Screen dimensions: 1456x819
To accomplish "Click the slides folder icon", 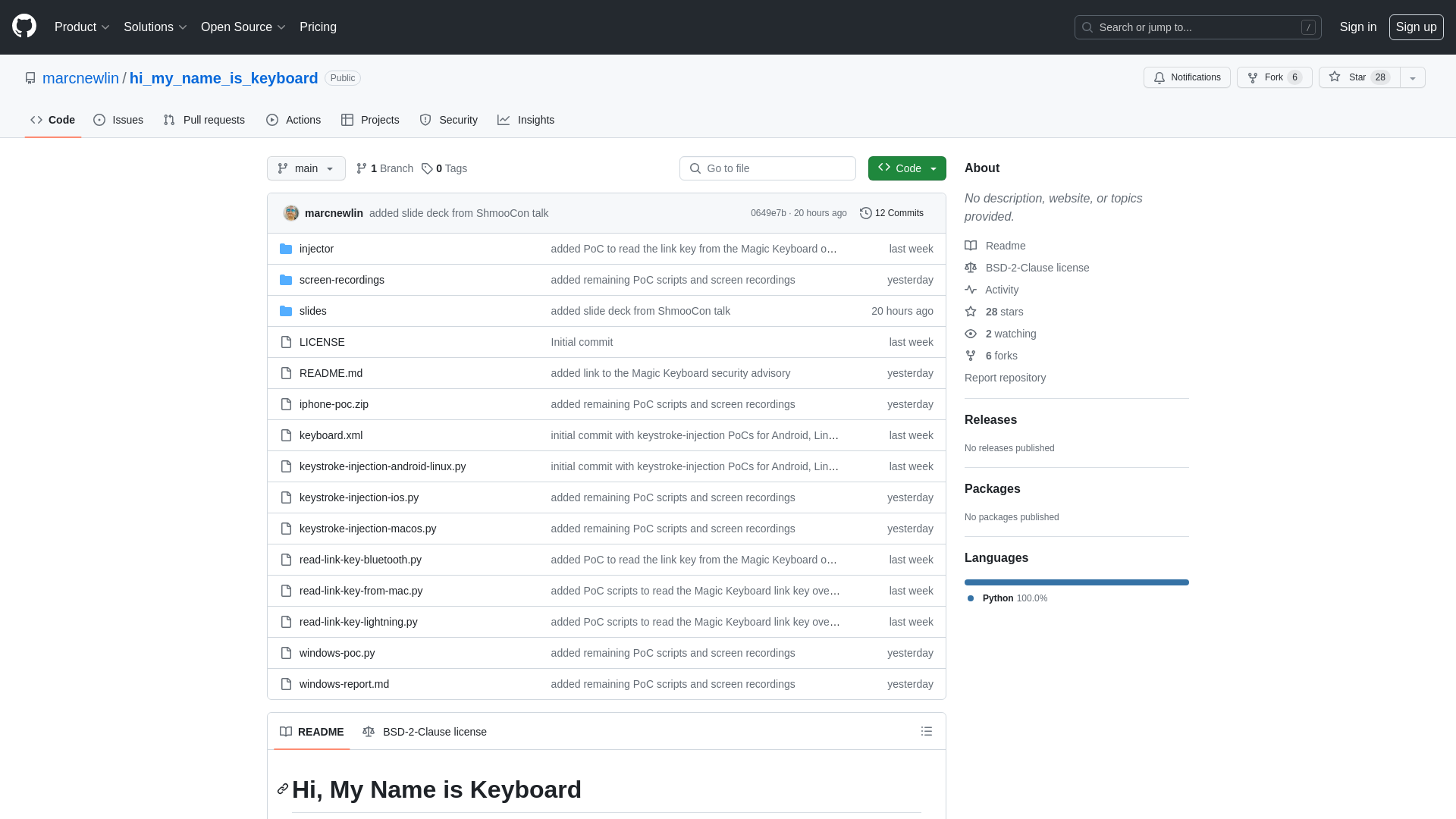I will [286, 311].
